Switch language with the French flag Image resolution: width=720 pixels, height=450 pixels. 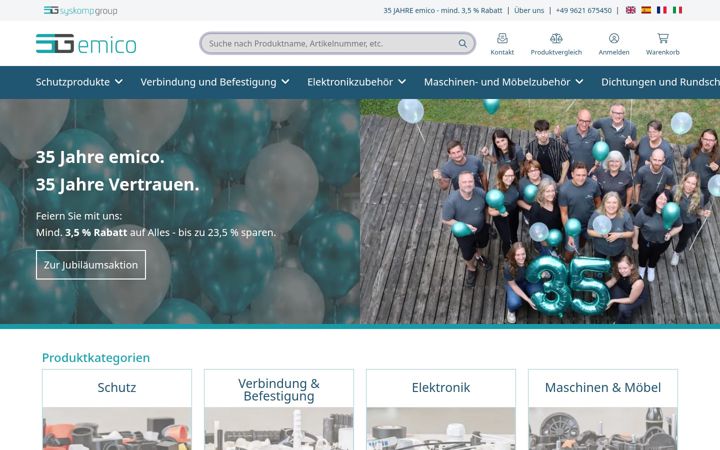click(x=662, y=10)
